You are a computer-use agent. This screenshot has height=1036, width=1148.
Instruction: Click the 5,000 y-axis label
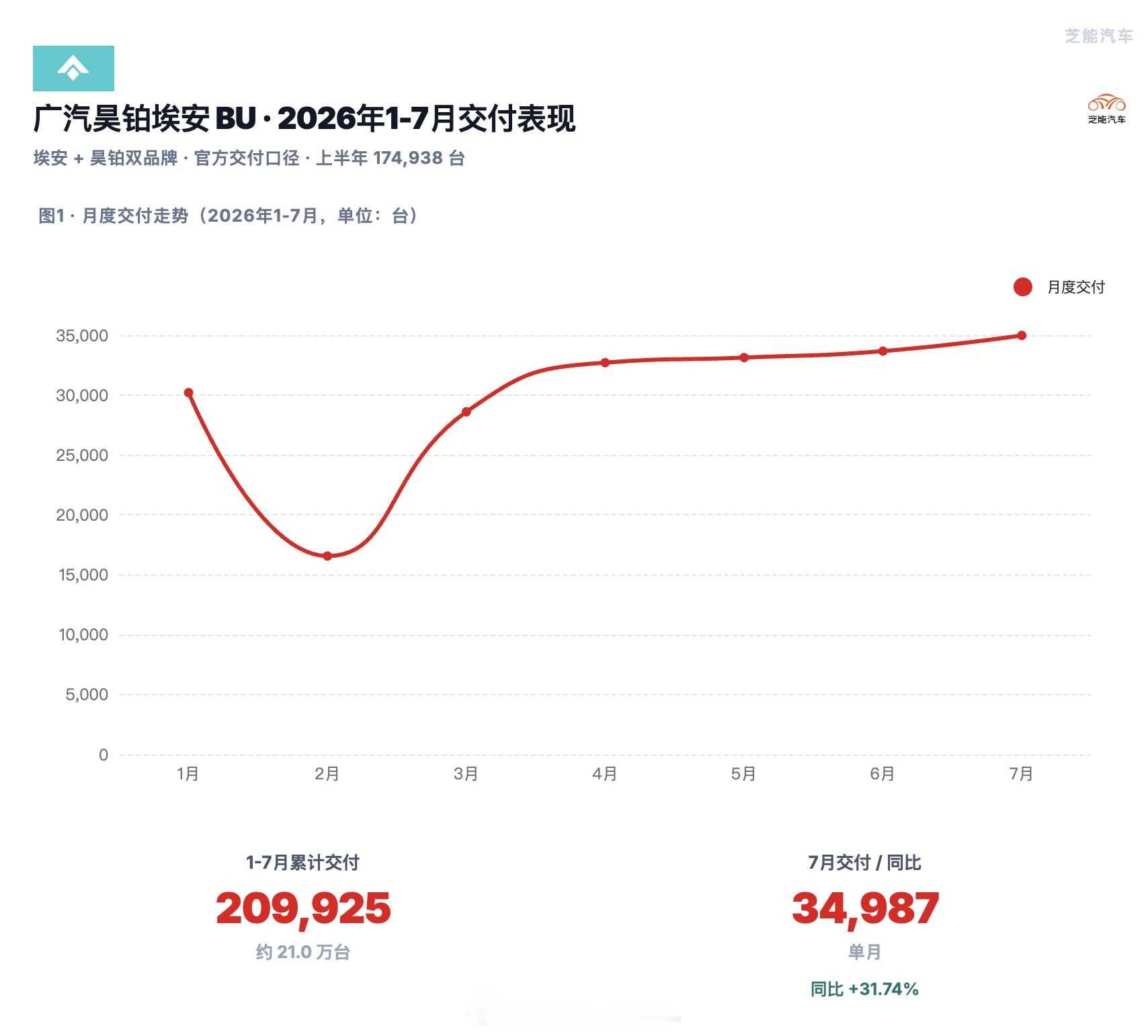click(87, 695)
